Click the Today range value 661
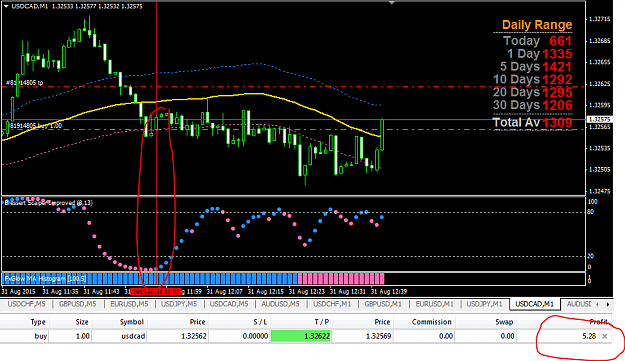This screenshot has width=625, height=361. [560, 41]
